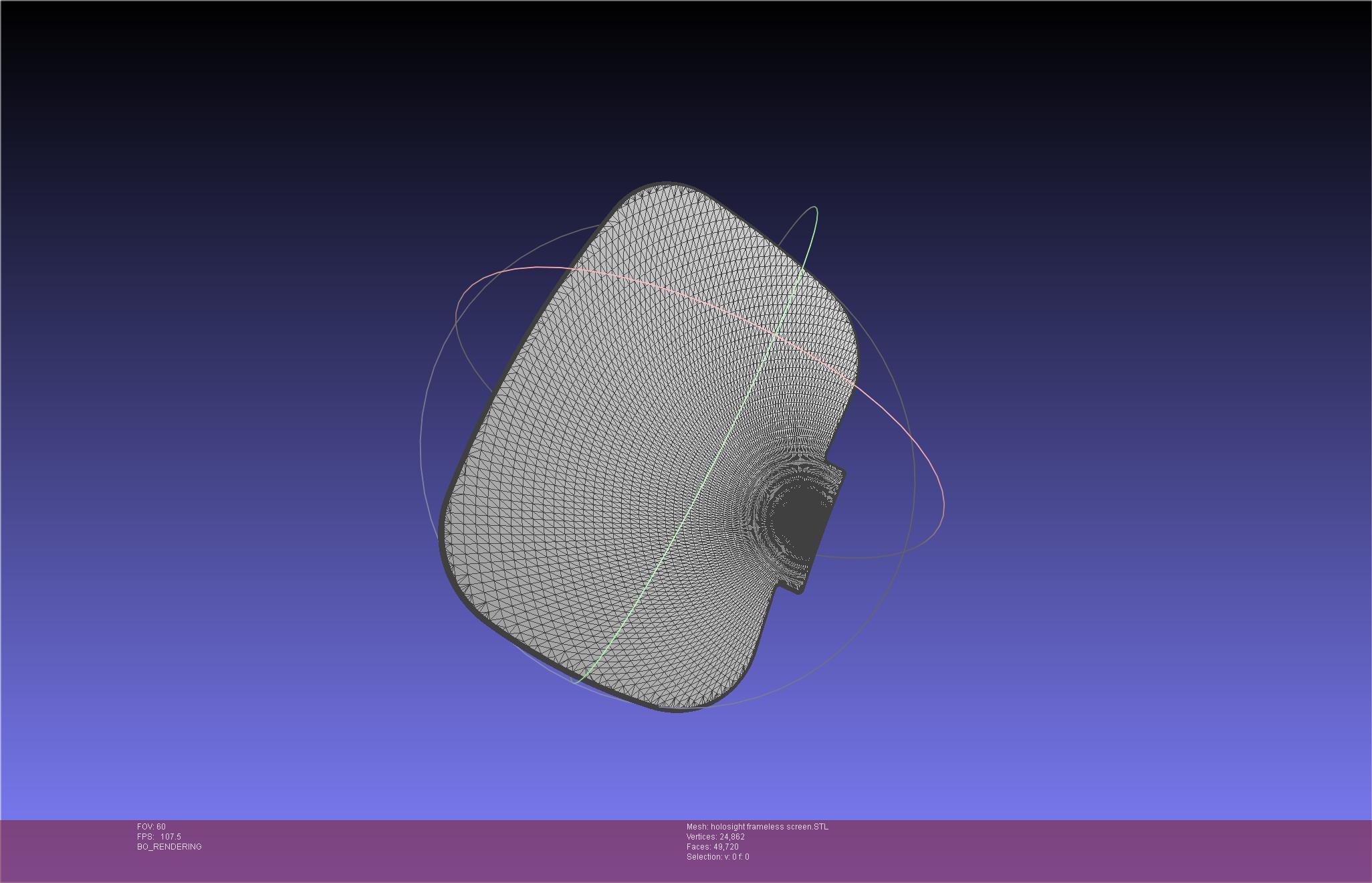Click the dark circular hole in mesh

pyautogui.click(x=800, y=521)
